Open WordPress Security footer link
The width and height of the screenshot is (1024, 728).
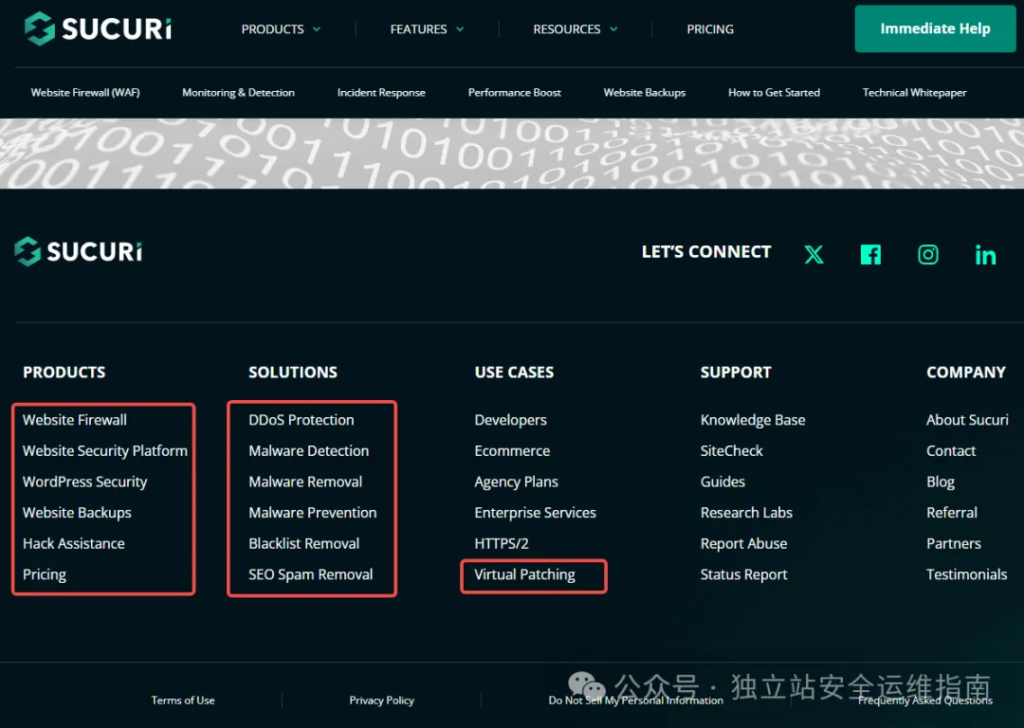(85, 482)
